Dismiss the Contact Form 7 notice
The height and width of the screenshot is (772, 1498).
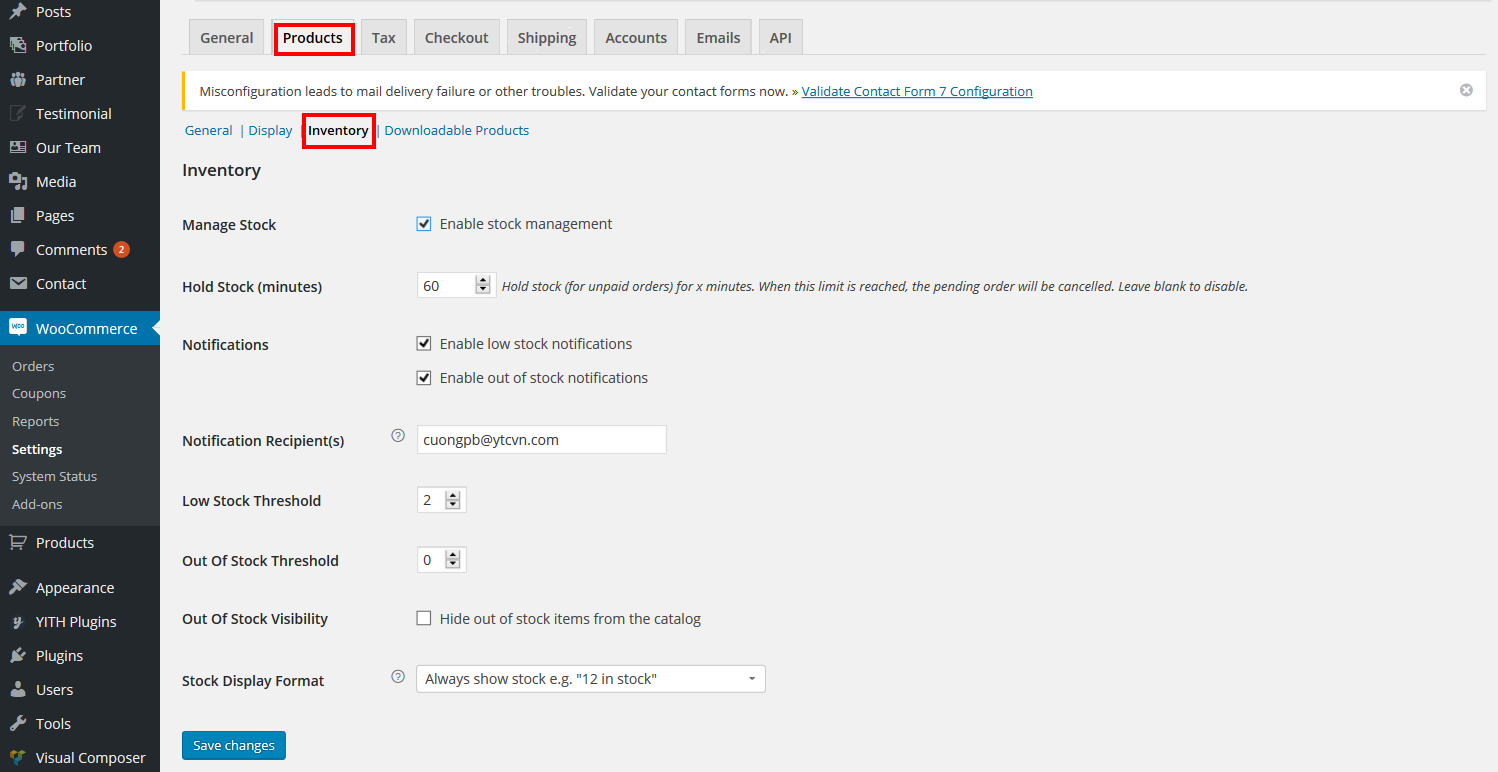tap(1466, 90)
